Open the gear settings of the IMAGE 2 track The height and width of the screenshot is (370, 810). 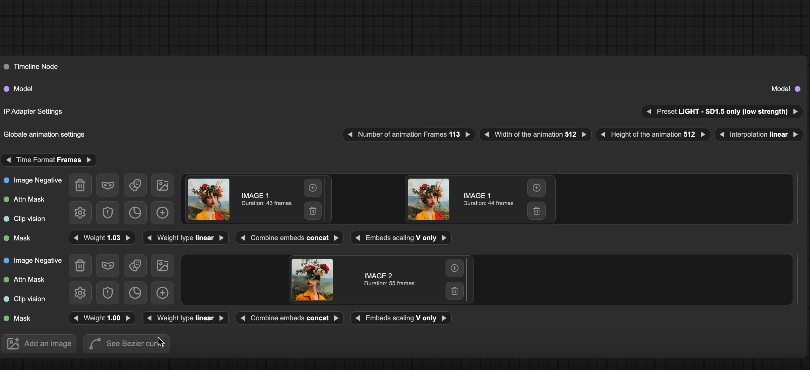coord(80,293)
